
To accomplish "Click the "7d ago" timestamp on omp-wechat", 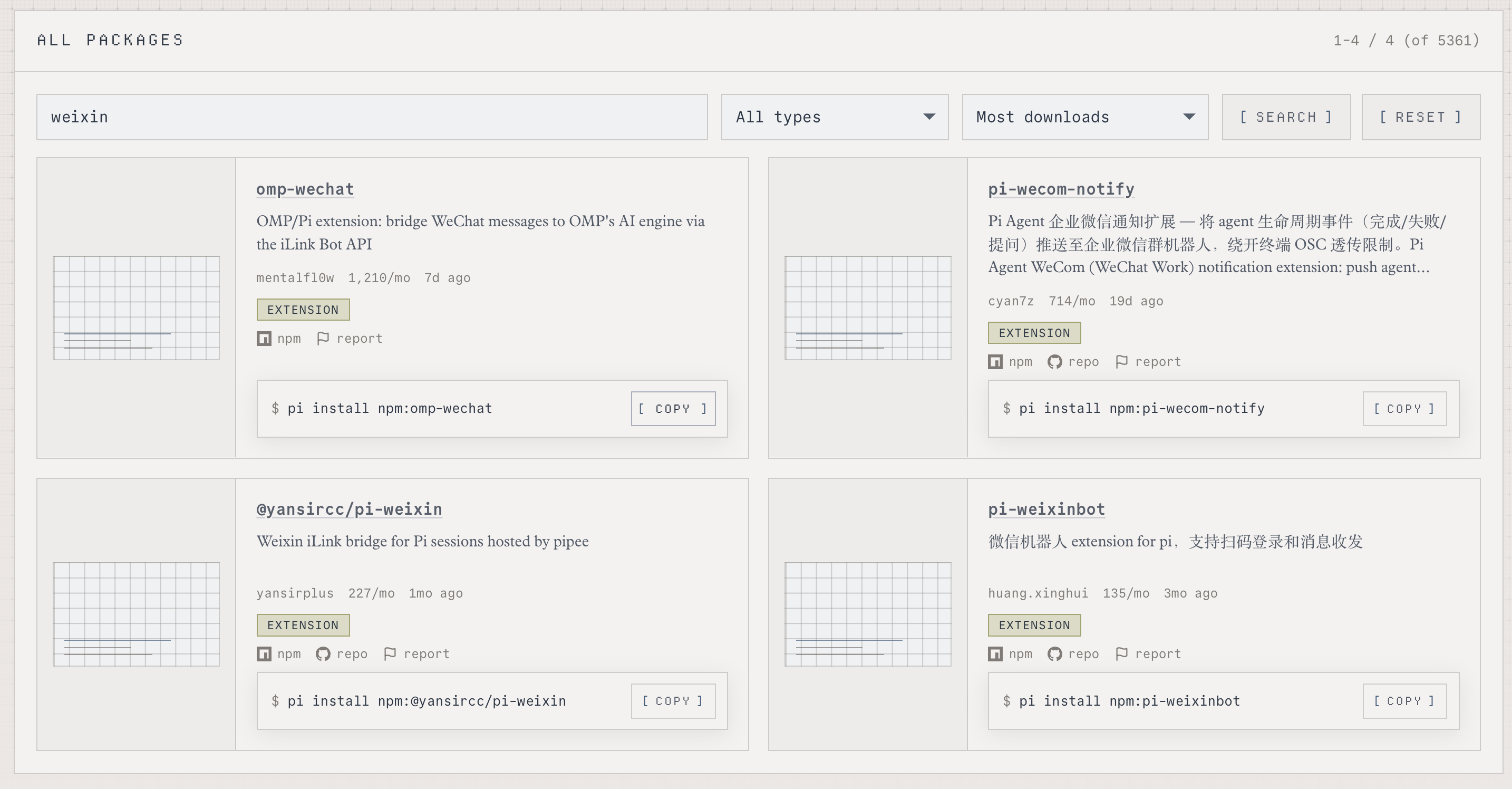I will point(447,278).
